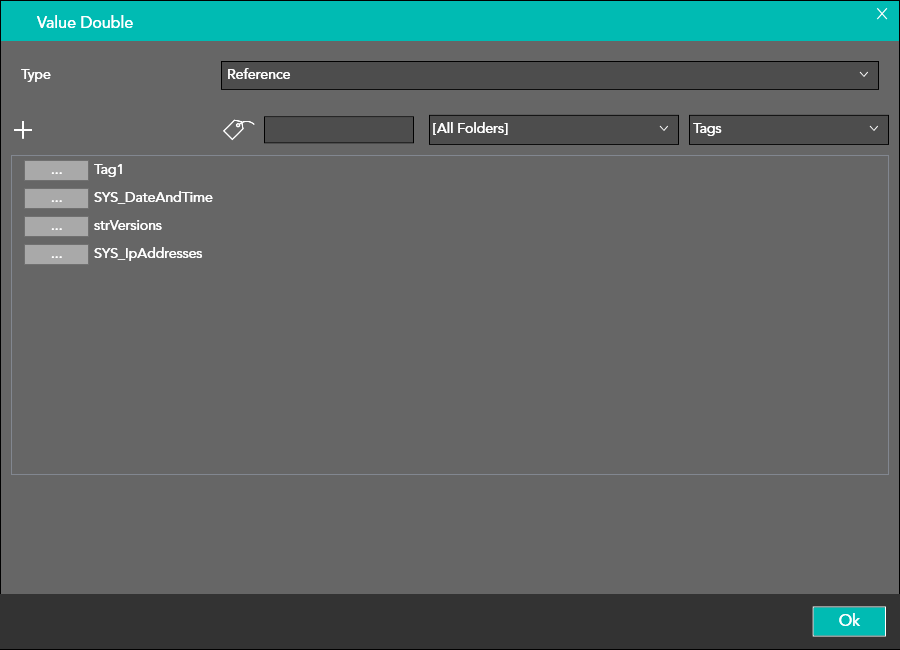Expand the All Folders dropdown
Viewport: 900px width, 650px height.
click(x=553, y=129)
